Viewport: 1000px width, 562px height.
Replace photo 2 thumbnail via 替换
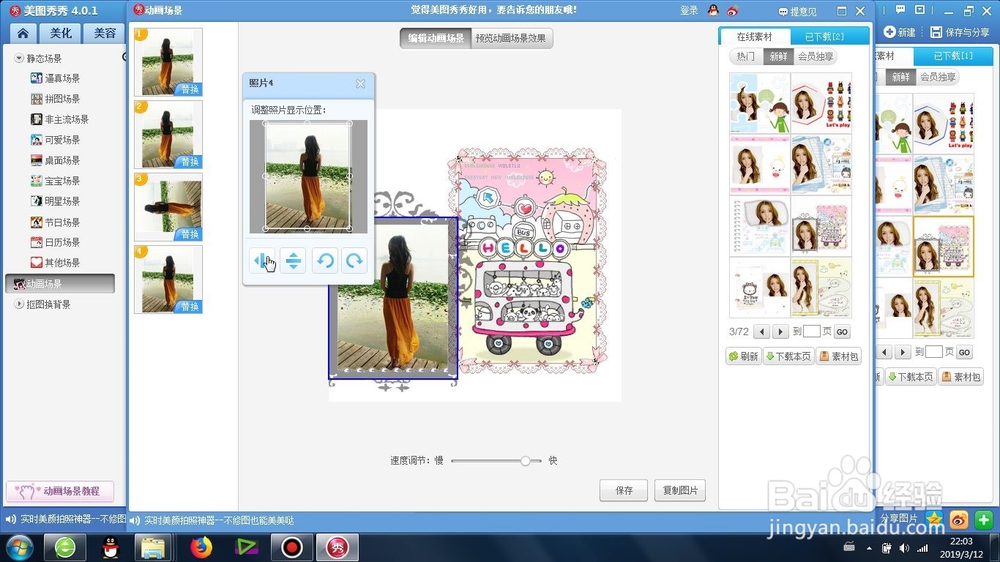(189, 162)
